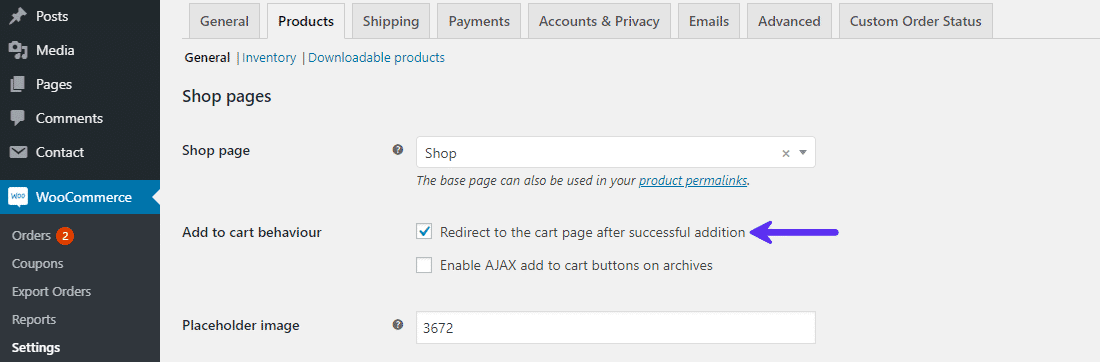Open the Shop page dropdown arrow
This screenshot has width=1100, height=362.
(803, 152)
